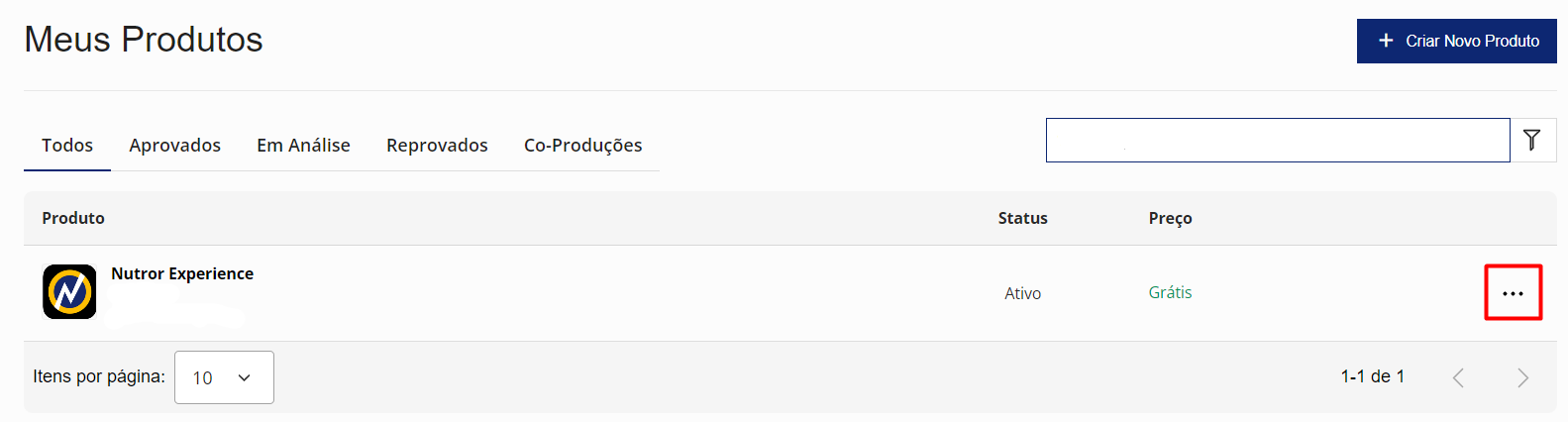Click the Nutror Experience product name
1568x422 pixels.
point(182,273)
